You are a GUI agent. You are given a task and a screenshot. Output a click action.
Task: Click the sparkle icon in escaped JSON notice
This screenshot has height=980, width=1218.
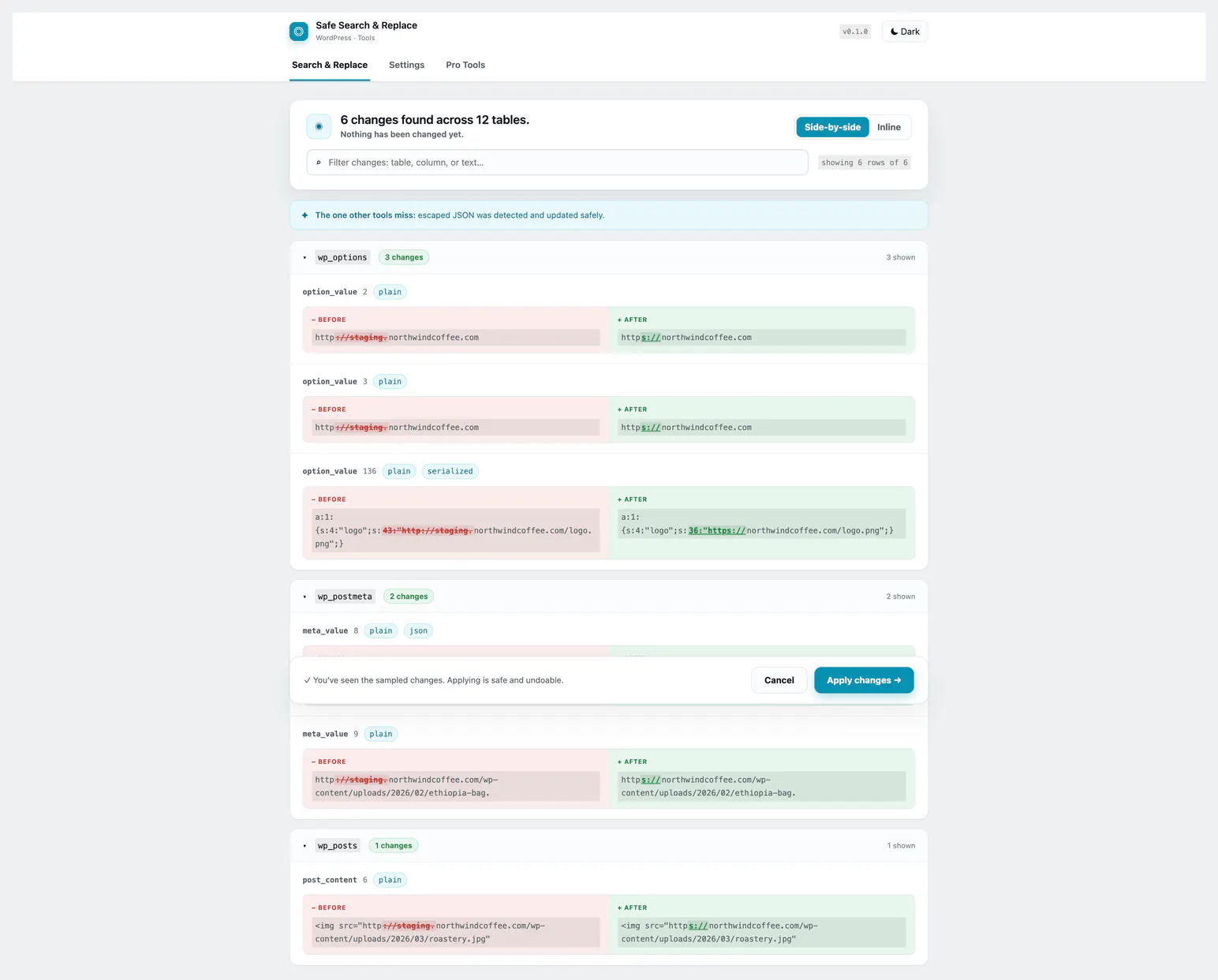(x=304, y=215)
